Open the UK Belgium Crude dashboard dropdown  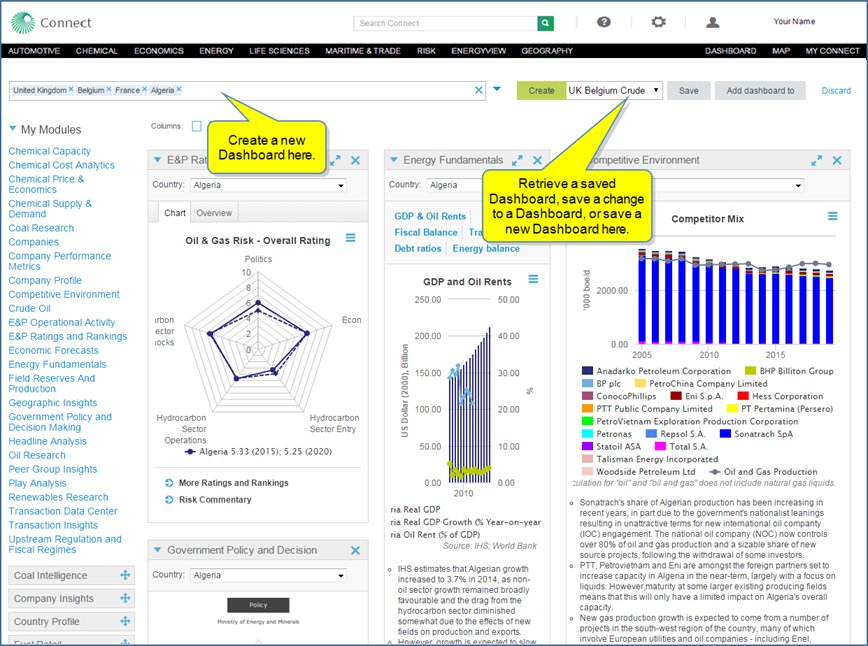pos(614,90)
